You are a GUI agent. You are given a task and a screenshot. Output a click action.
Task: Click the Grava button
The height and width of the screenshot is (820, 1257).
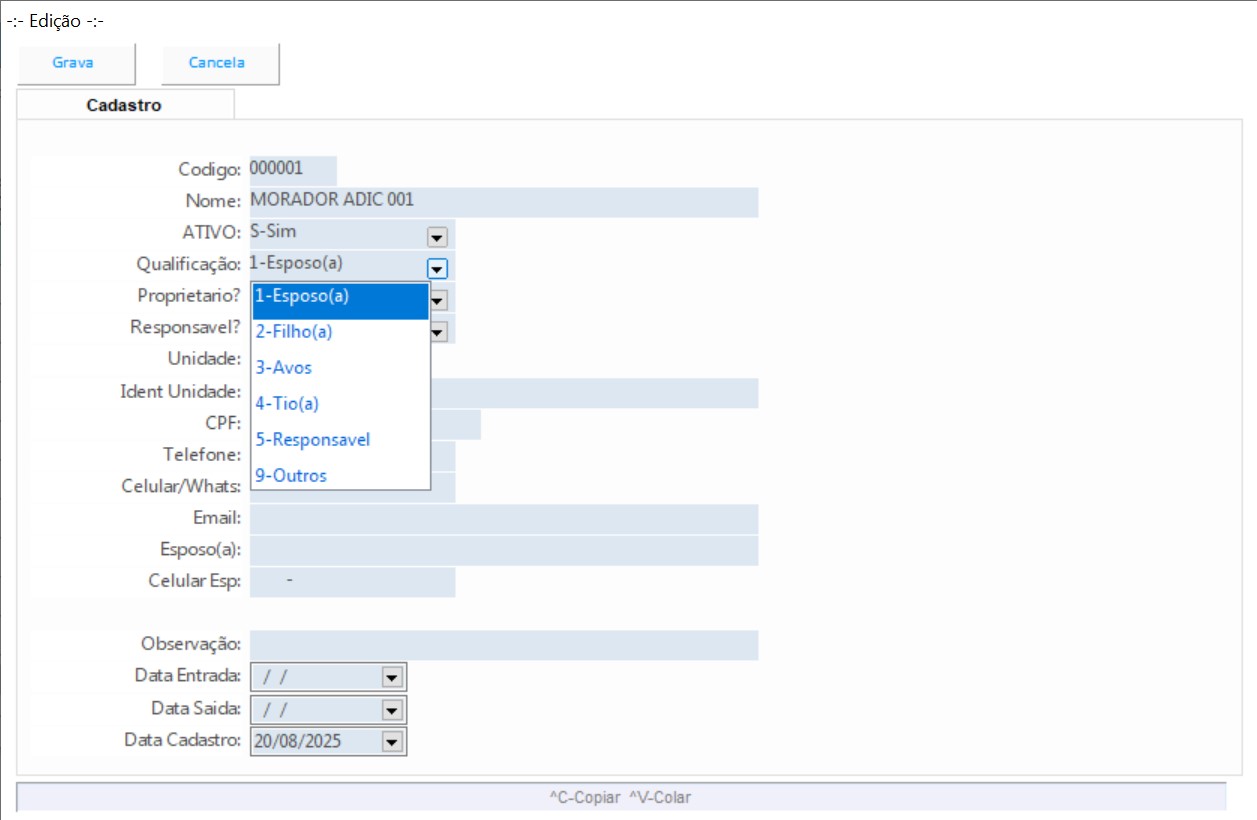[x=74, y=63]
